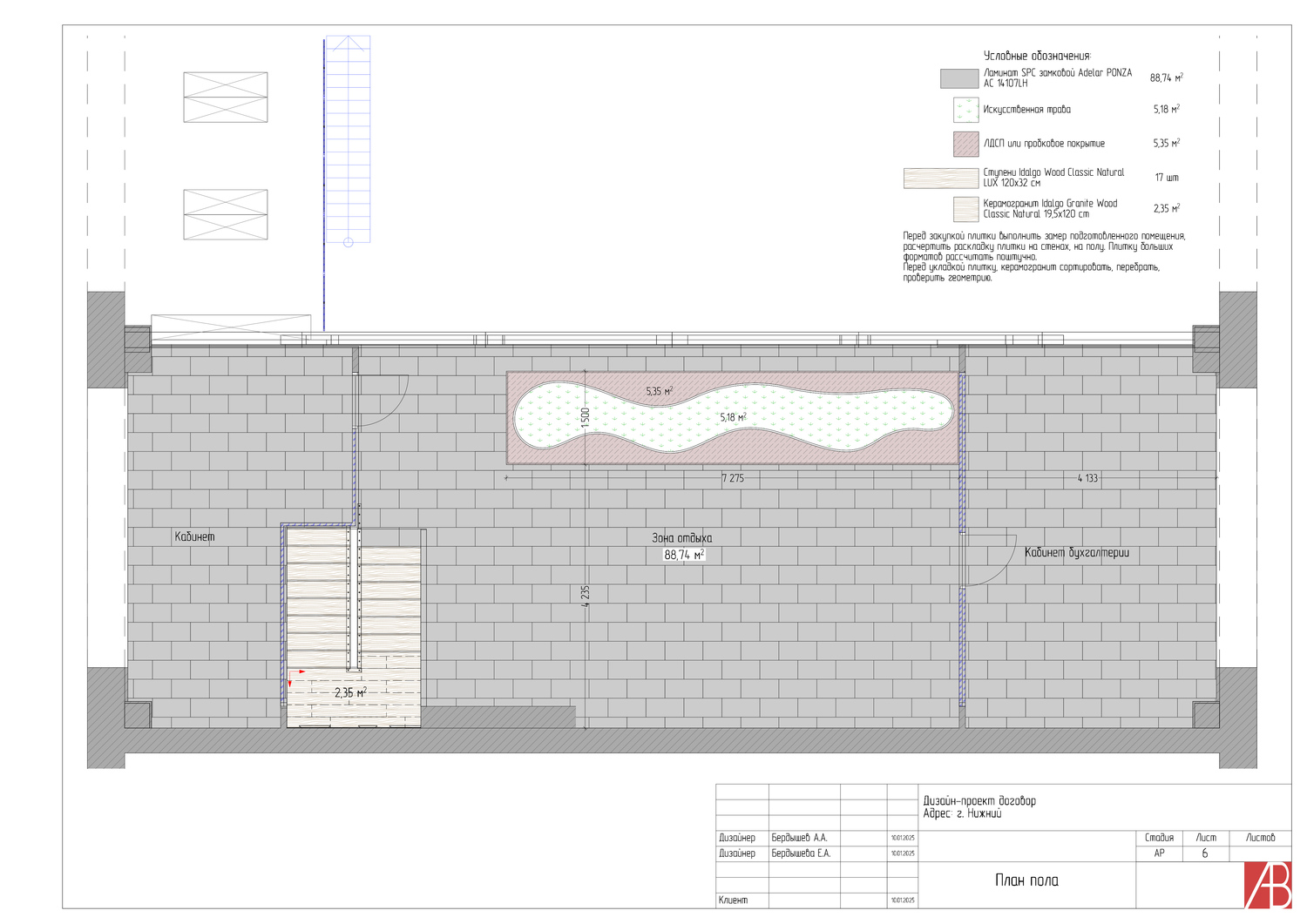Viewport: 1307px width, 924px height.
Task: Select the blue staircase outline at top
Action: coord(348,139)
